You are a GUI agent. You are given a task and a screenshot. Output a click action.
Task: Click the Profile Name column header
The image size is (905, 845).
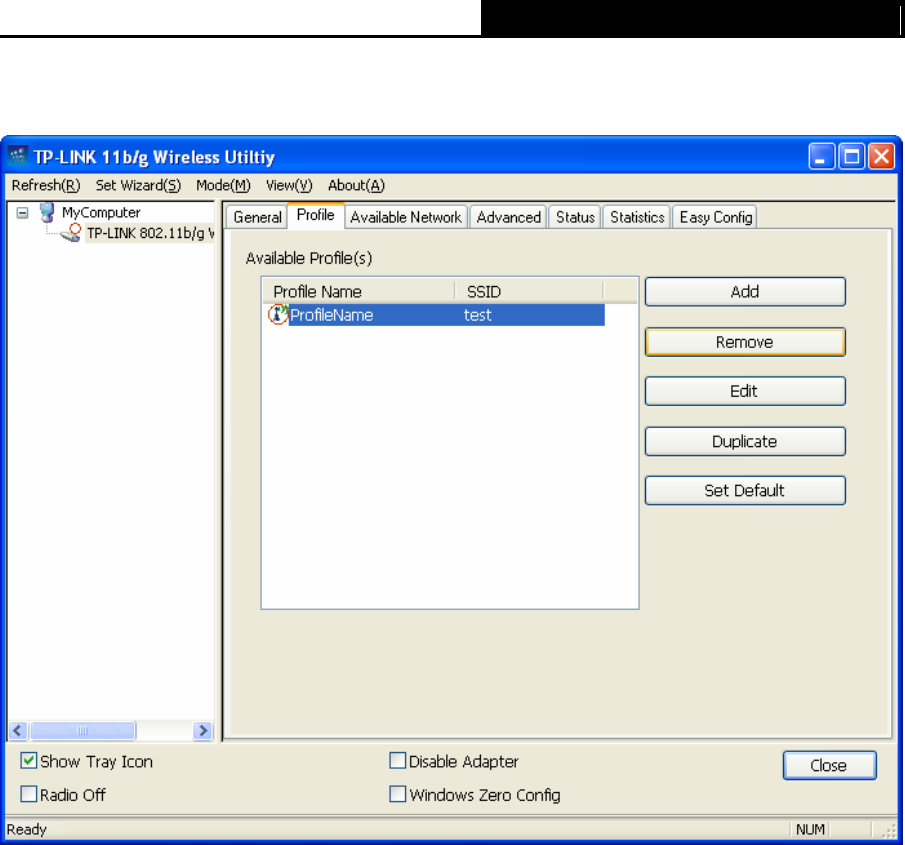[x=359, y=291]
